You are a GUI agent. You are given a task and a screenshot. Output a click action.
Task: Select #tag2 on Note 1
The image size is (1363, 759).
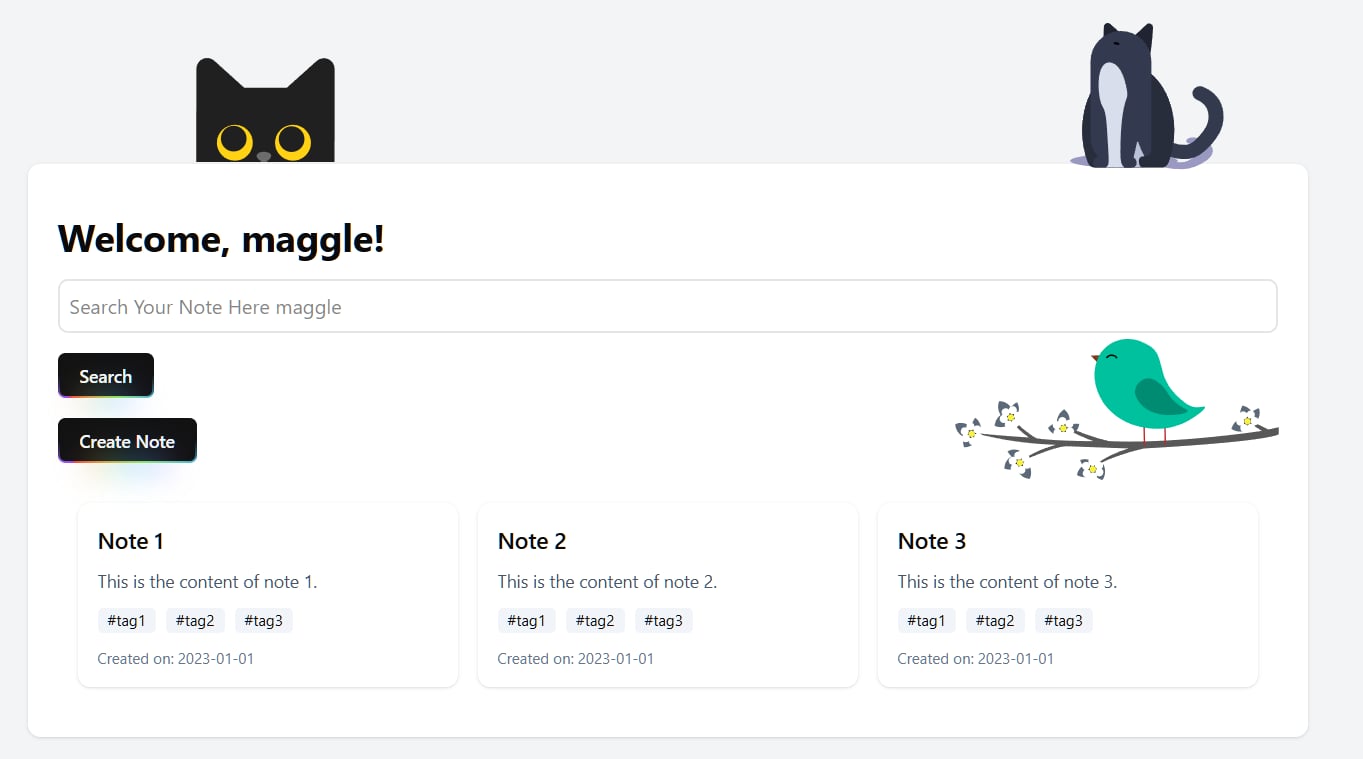195,621
